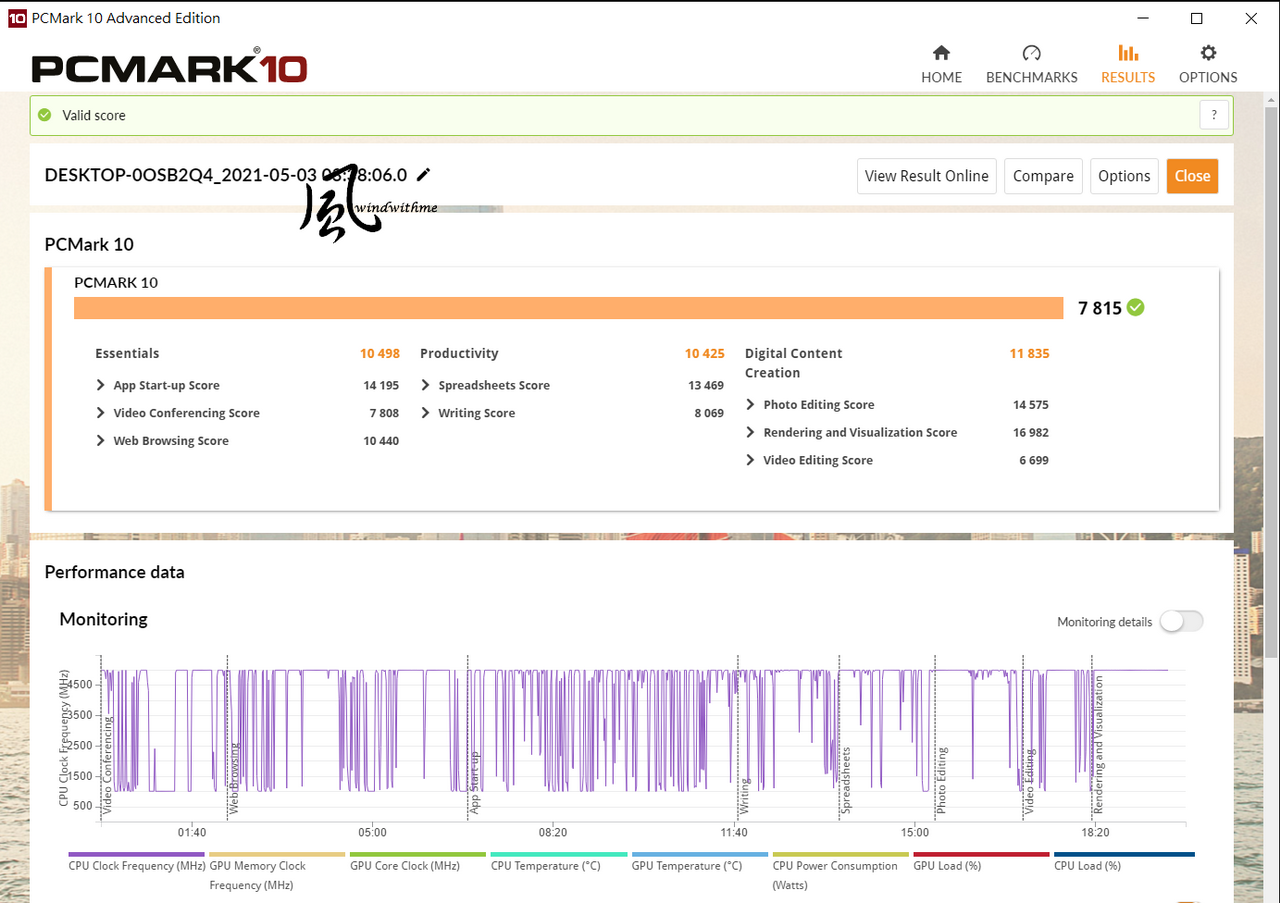
Task: Click the Video Editing marker in chart
Action: [x=1029, y=782]
